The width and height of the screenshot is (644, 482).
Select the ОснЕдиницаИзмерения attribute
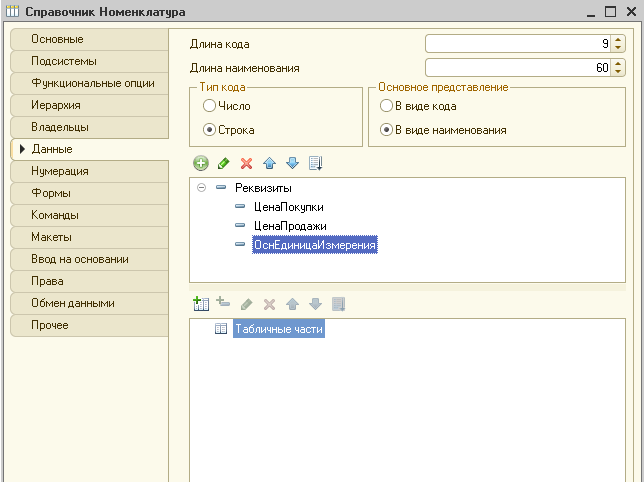[x=315, y=245]
